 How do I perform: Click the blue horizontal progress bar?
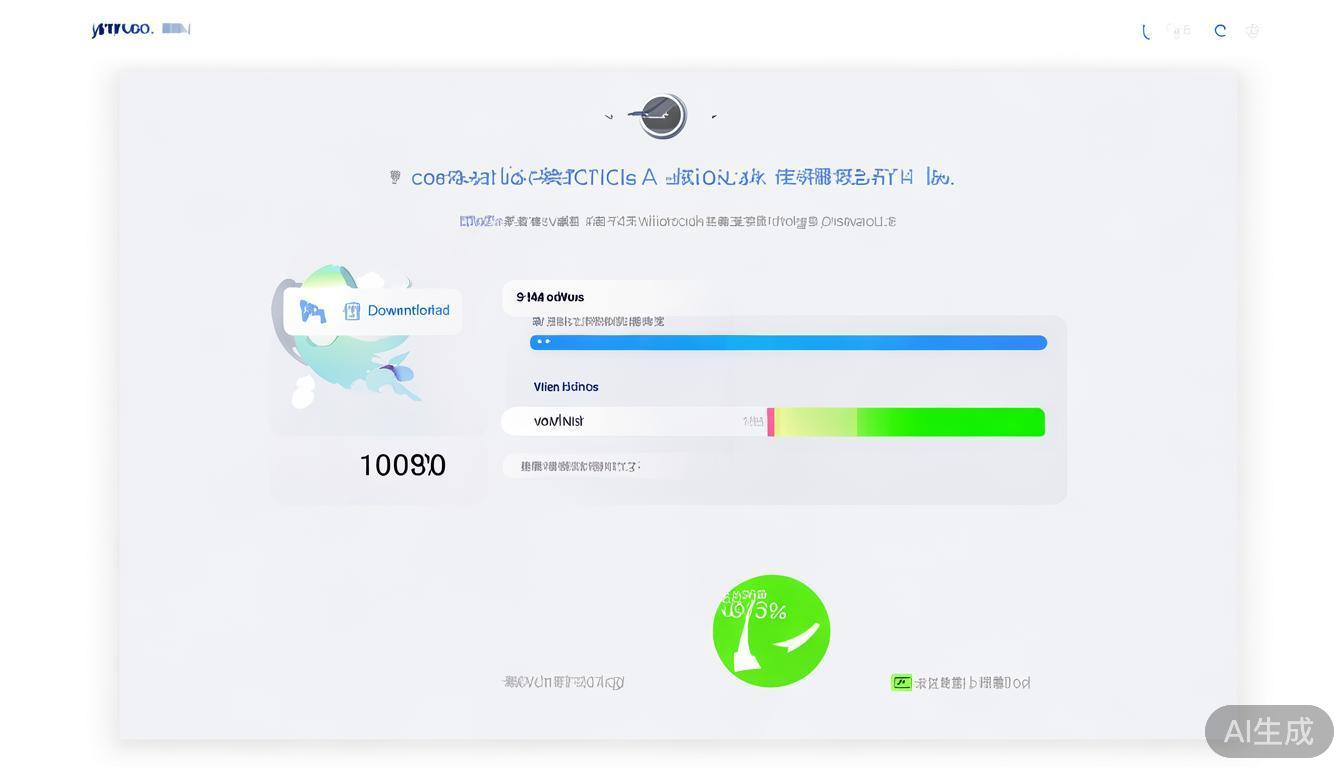788,343
